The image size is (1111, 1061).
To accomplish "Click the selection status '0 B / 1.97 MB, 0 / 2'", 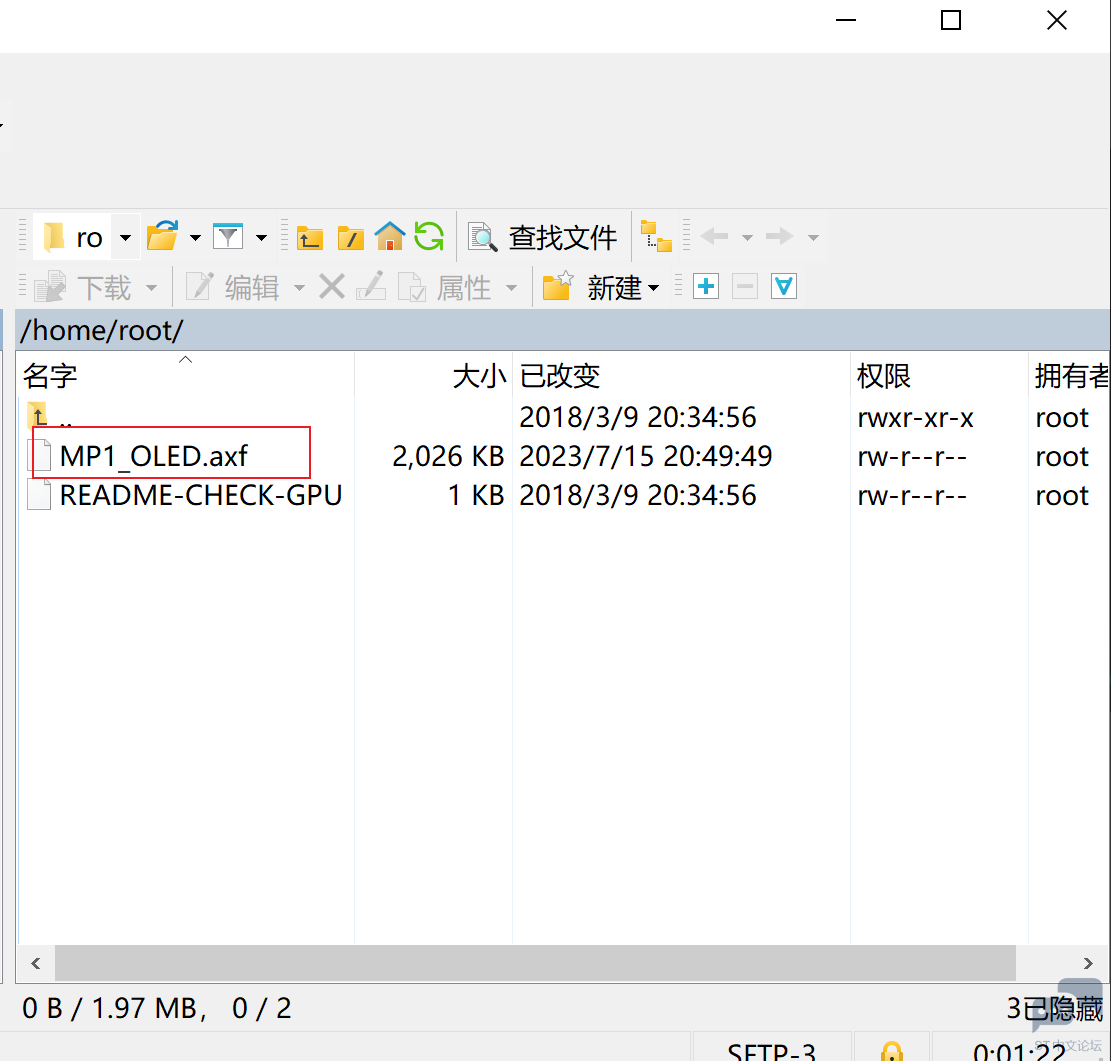I will 157,1008.
